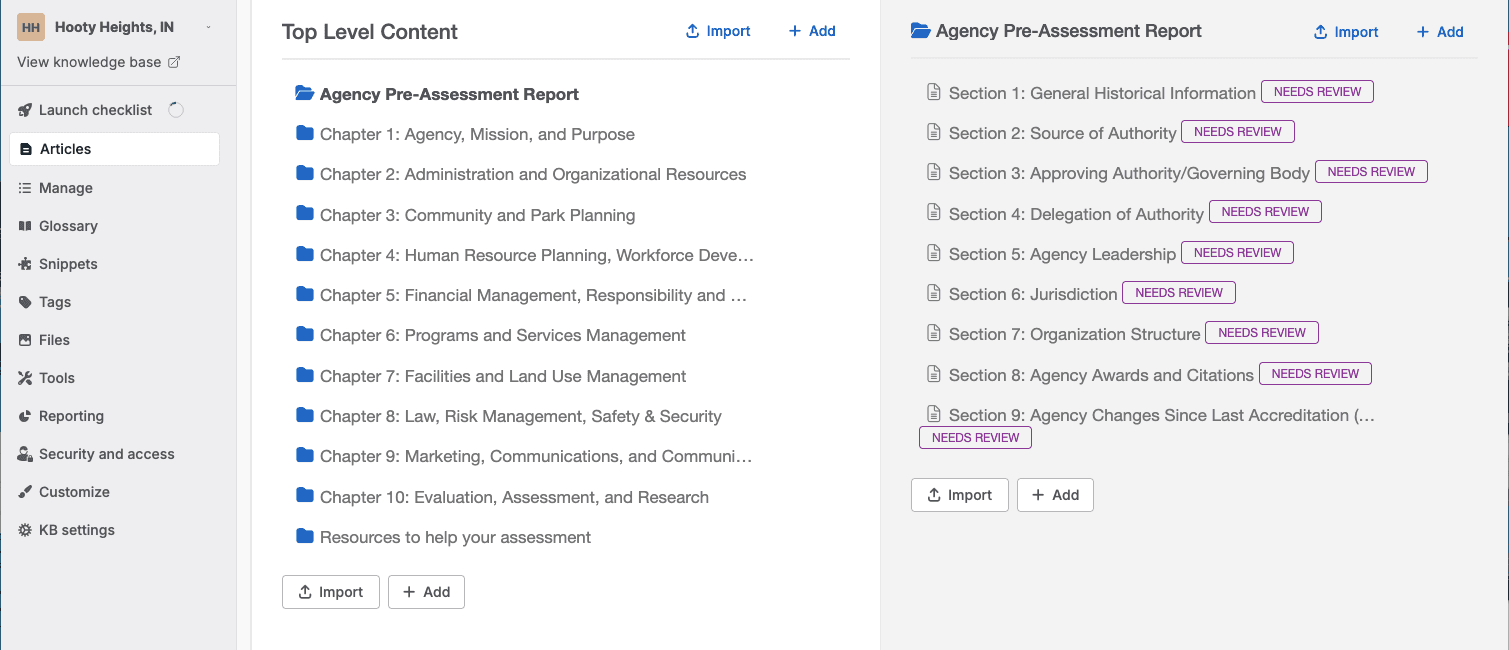Screen dimensions: 1509x650
Task: Click Add below the section list
Action: (1055, 494)
